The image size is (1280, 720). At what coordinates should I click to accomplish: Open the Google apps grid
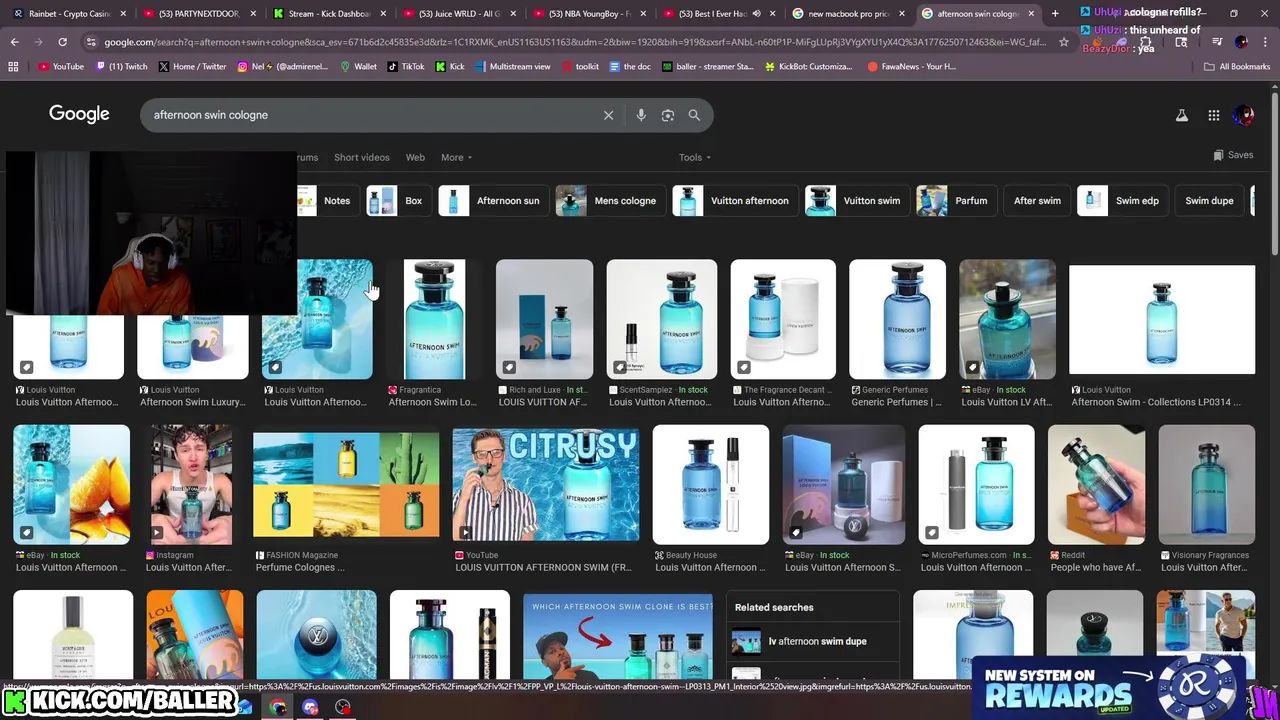[x=1214, y=115]
